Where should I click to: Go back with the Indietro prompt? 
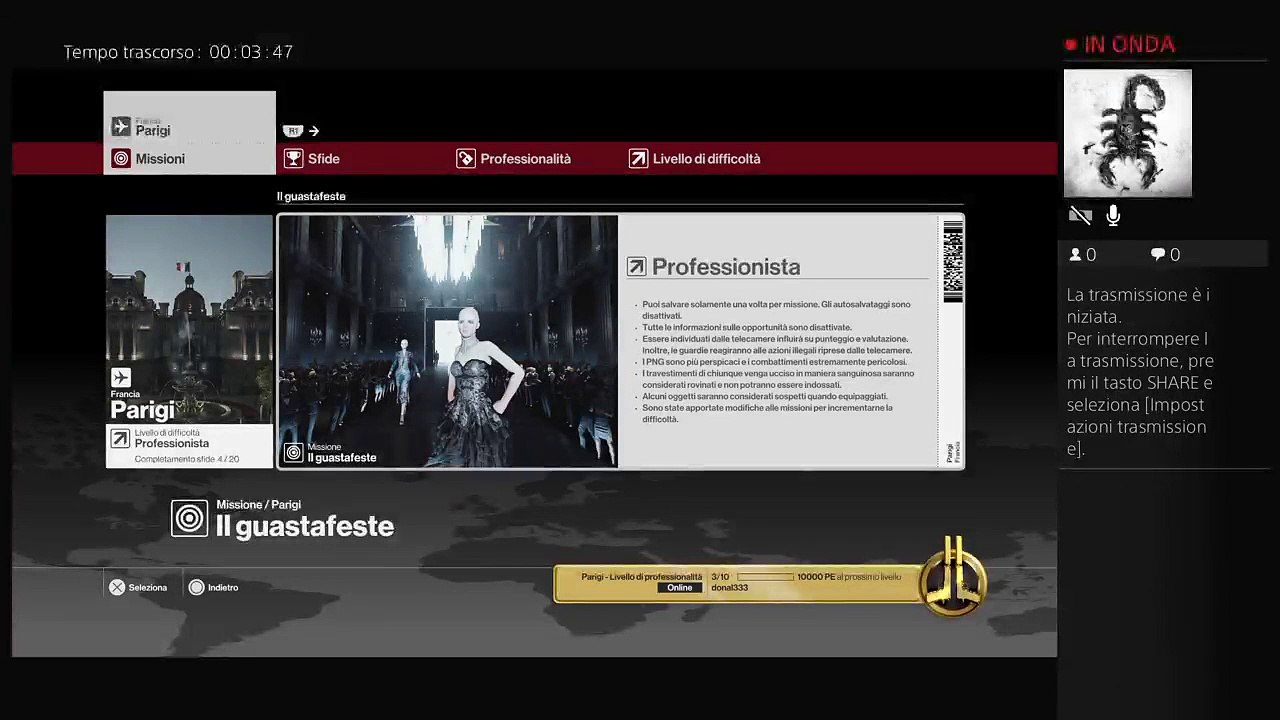[213, 588]
